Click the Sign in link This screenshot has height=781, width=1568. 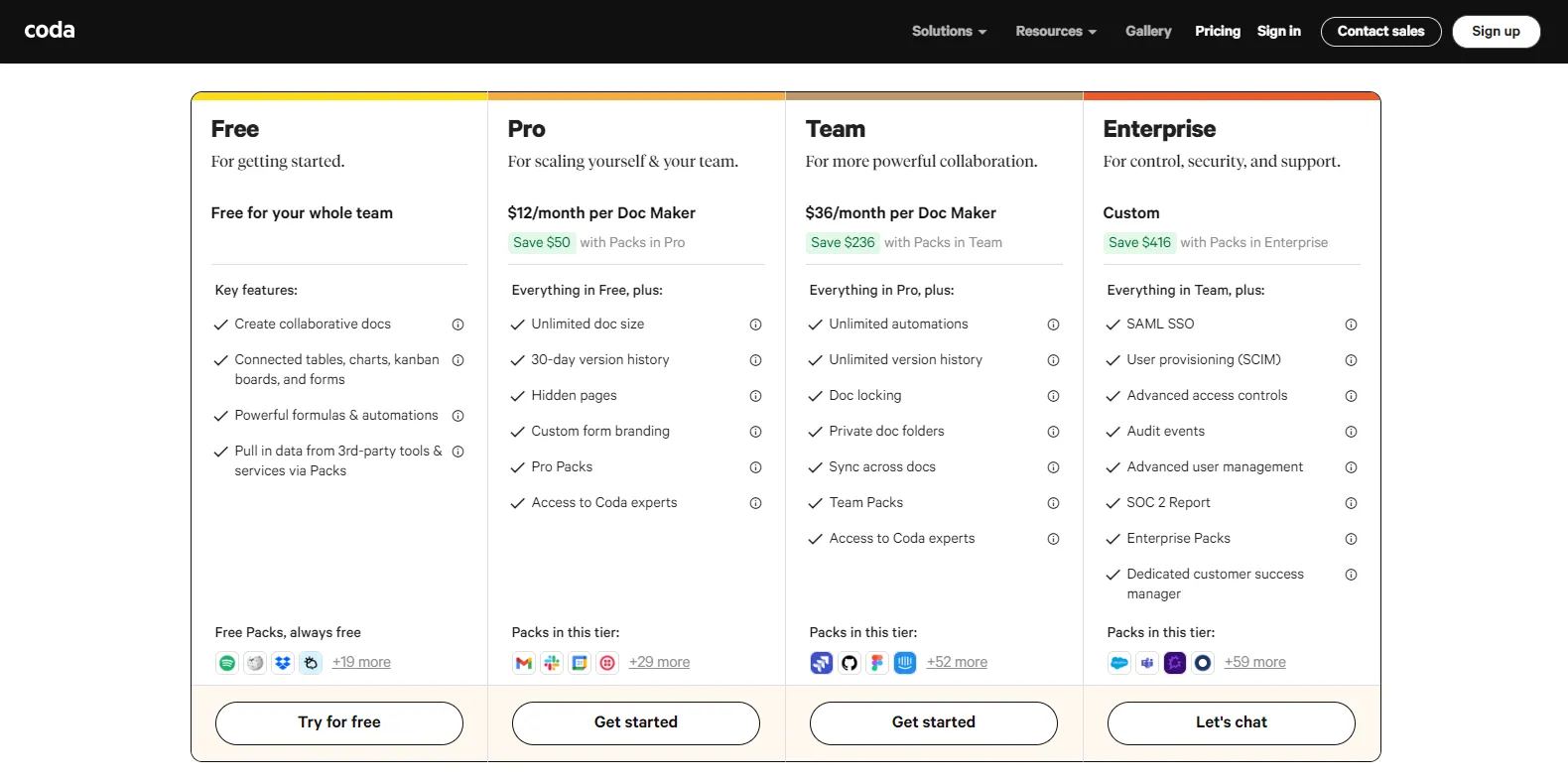tap(1278, 32)
